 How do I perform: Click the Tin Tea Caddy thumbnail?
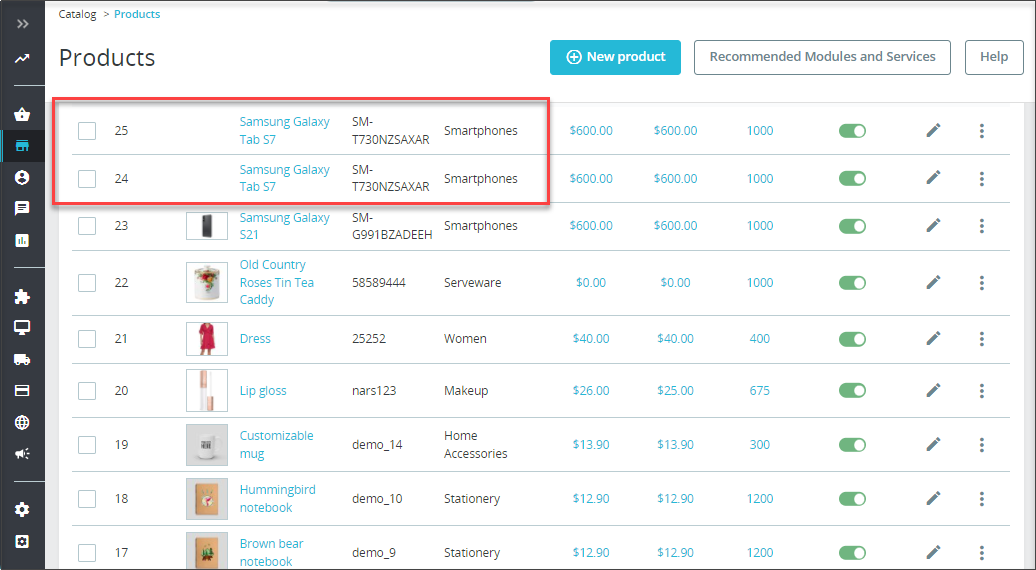point(207,282)
